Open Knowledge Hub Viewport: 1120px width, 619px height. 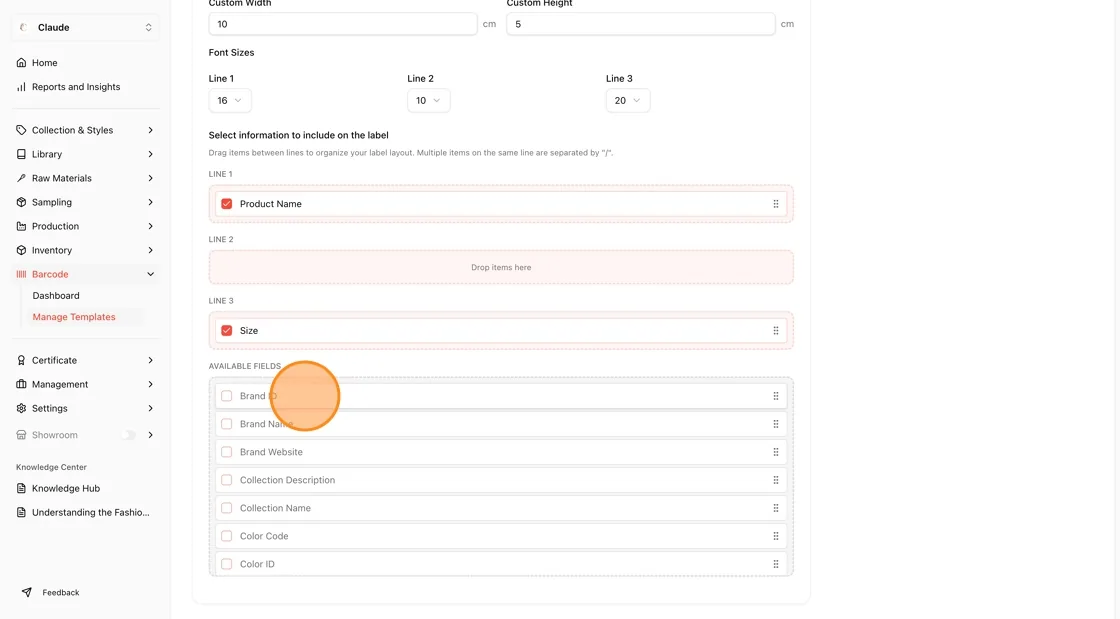point(66,488)
